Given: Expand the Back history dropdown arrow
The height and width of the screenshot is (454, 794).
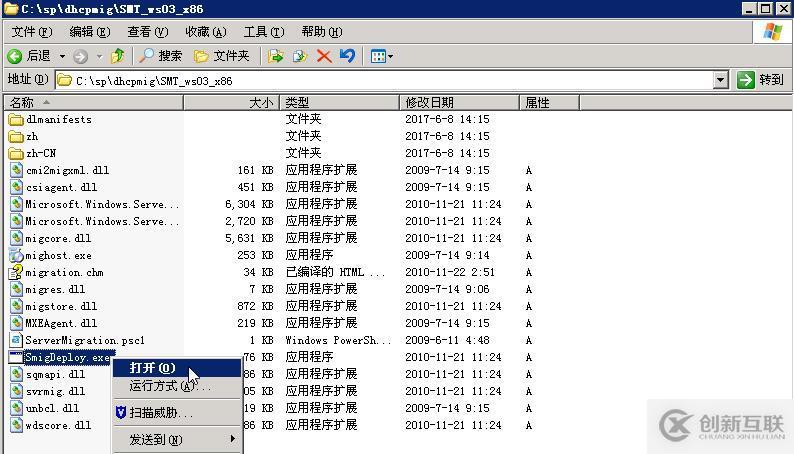Looking at the screenshot, I should [x=62, y=56].
